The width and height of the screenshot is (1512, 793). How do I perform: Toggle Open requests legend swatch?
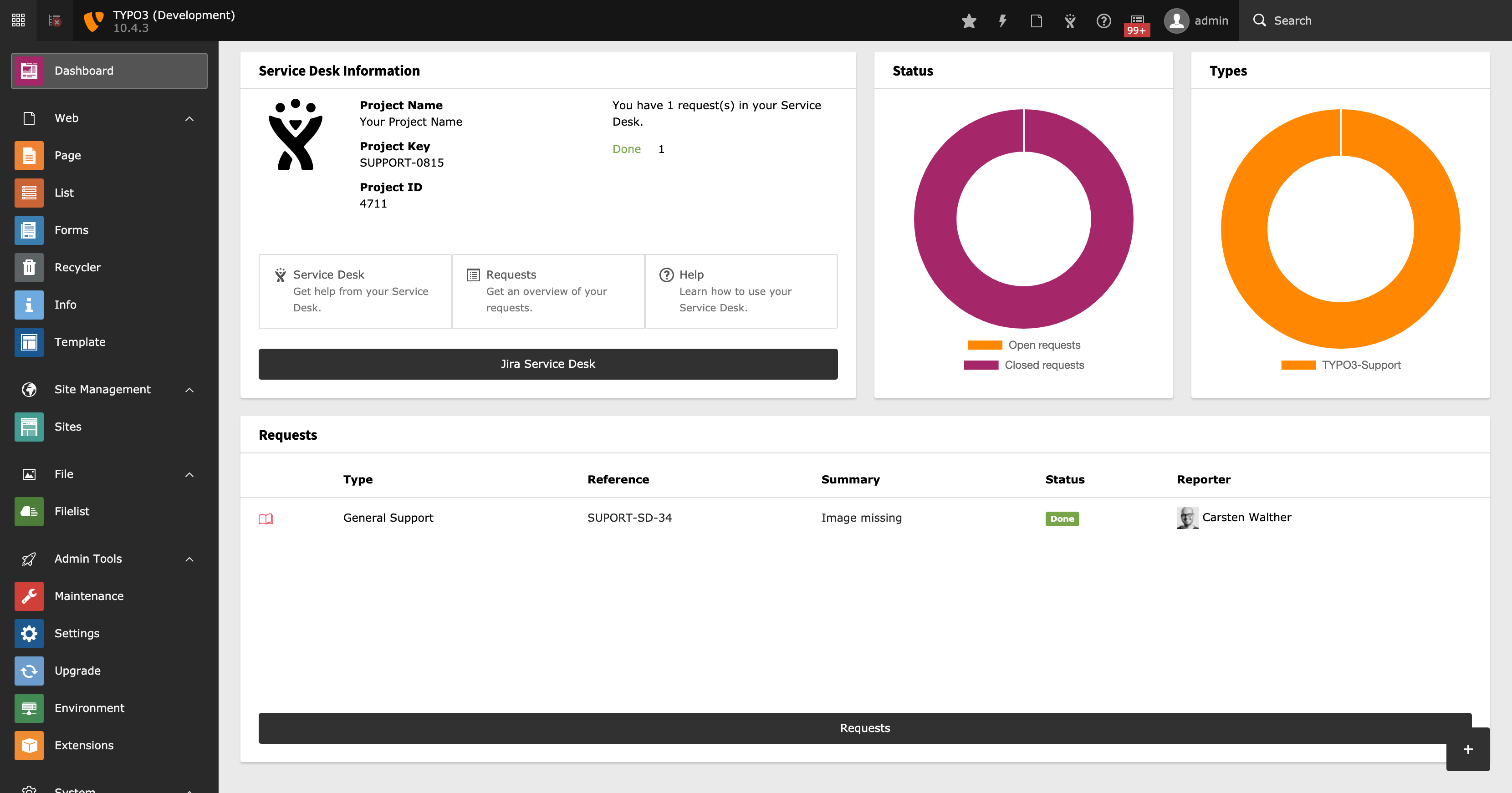coord(984,345)
